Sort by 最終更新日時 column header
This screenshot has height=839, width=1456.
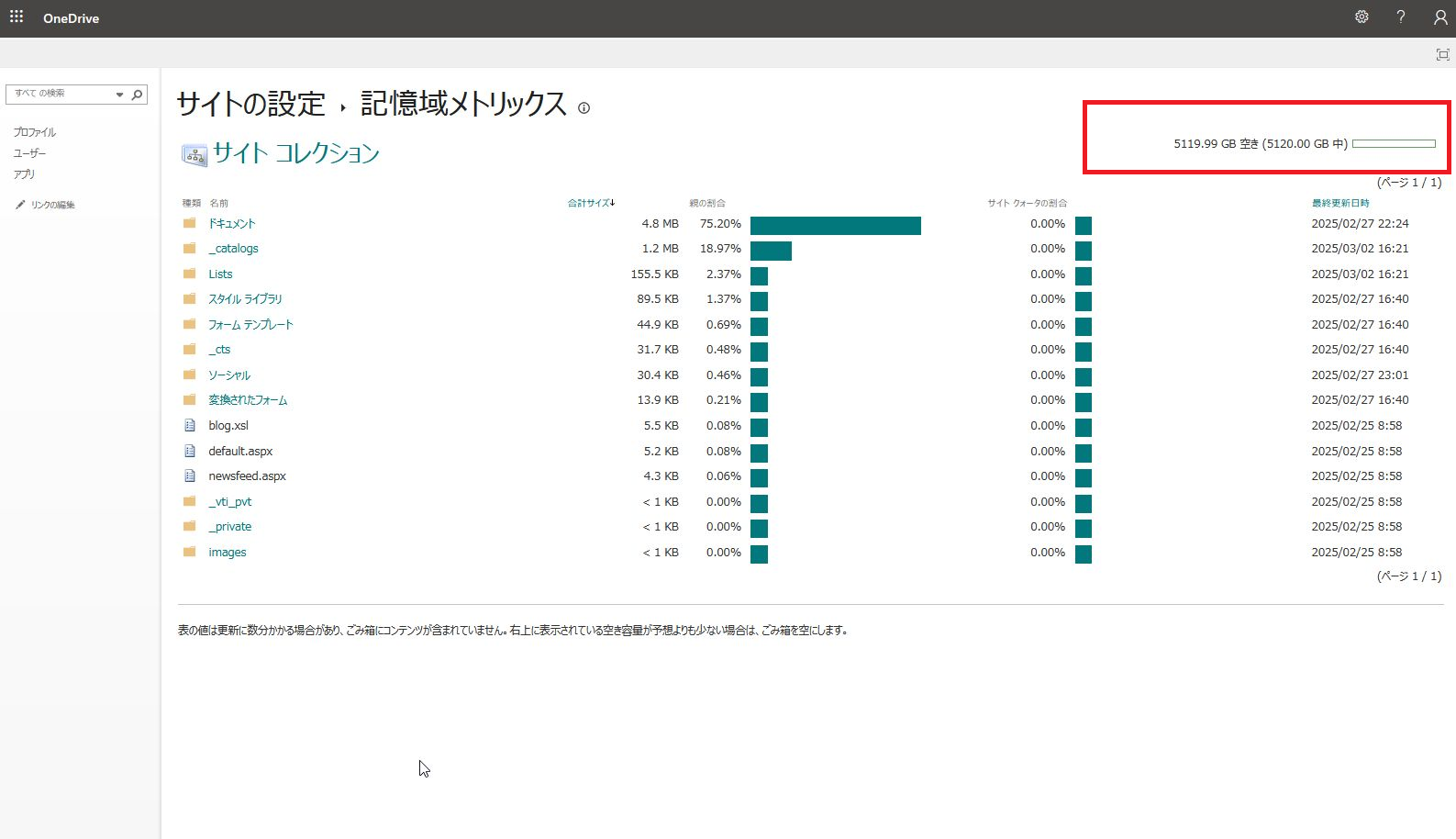click(x=1339, y=203)
